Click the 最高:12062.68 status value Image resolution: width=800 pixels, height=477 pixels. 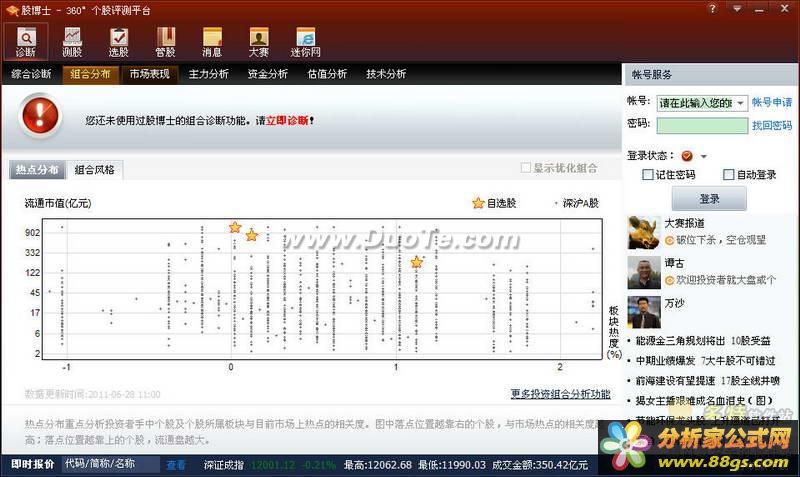tap(378, 465)
